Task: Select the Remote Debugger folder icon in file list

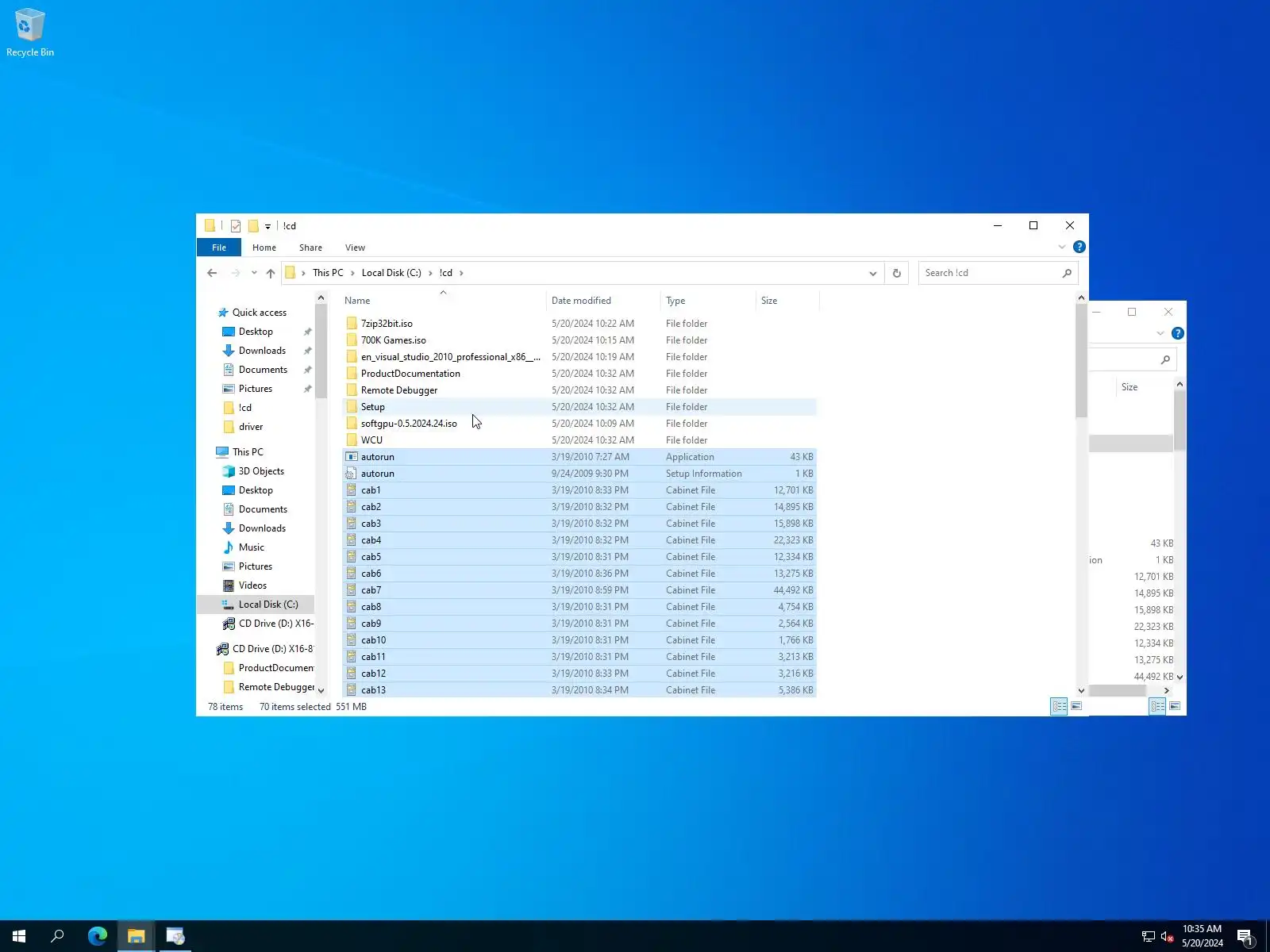Action: [352, 390]
